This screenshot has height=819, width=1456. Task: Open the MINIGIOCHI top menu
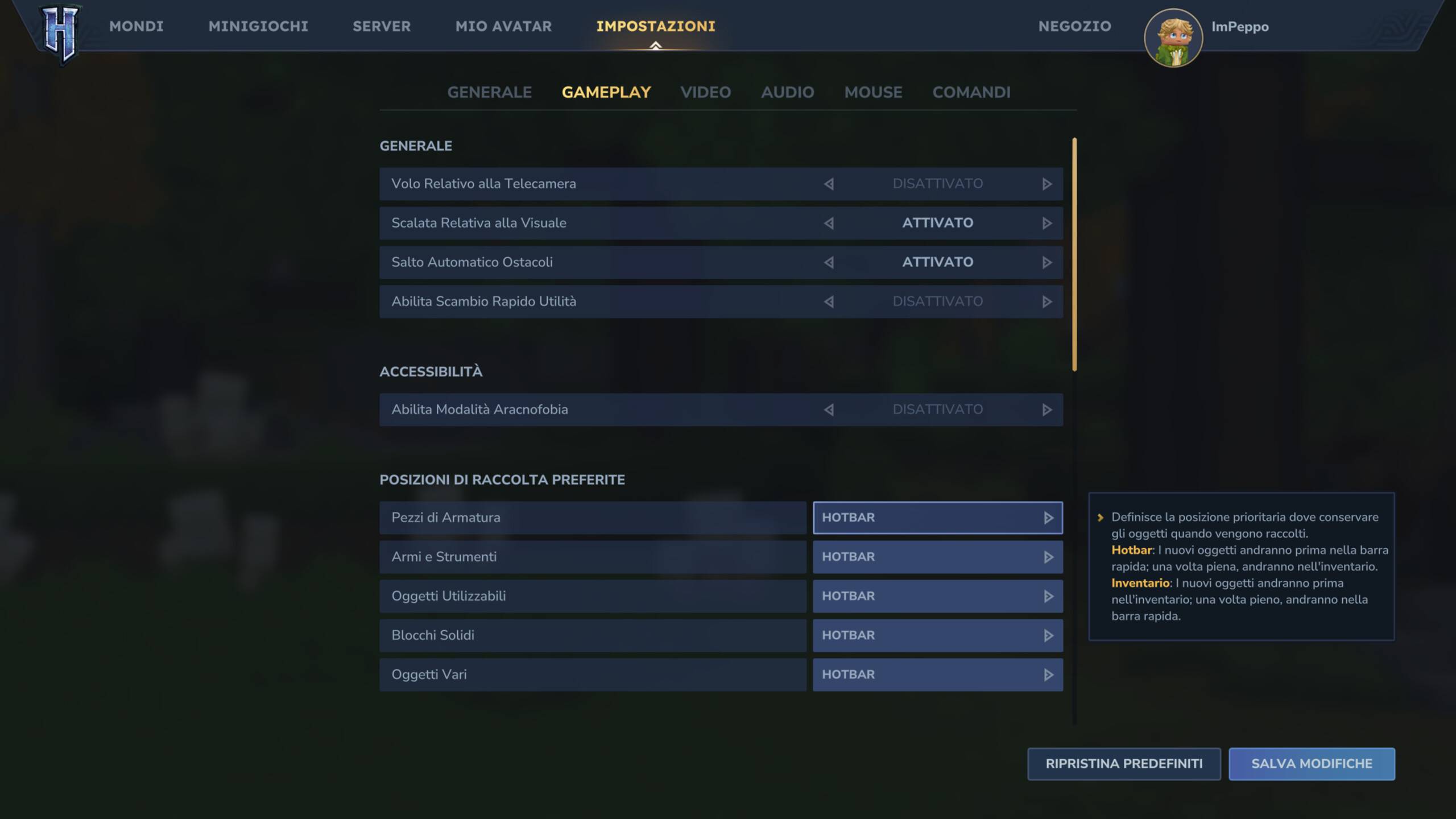(x=258, y=26)
